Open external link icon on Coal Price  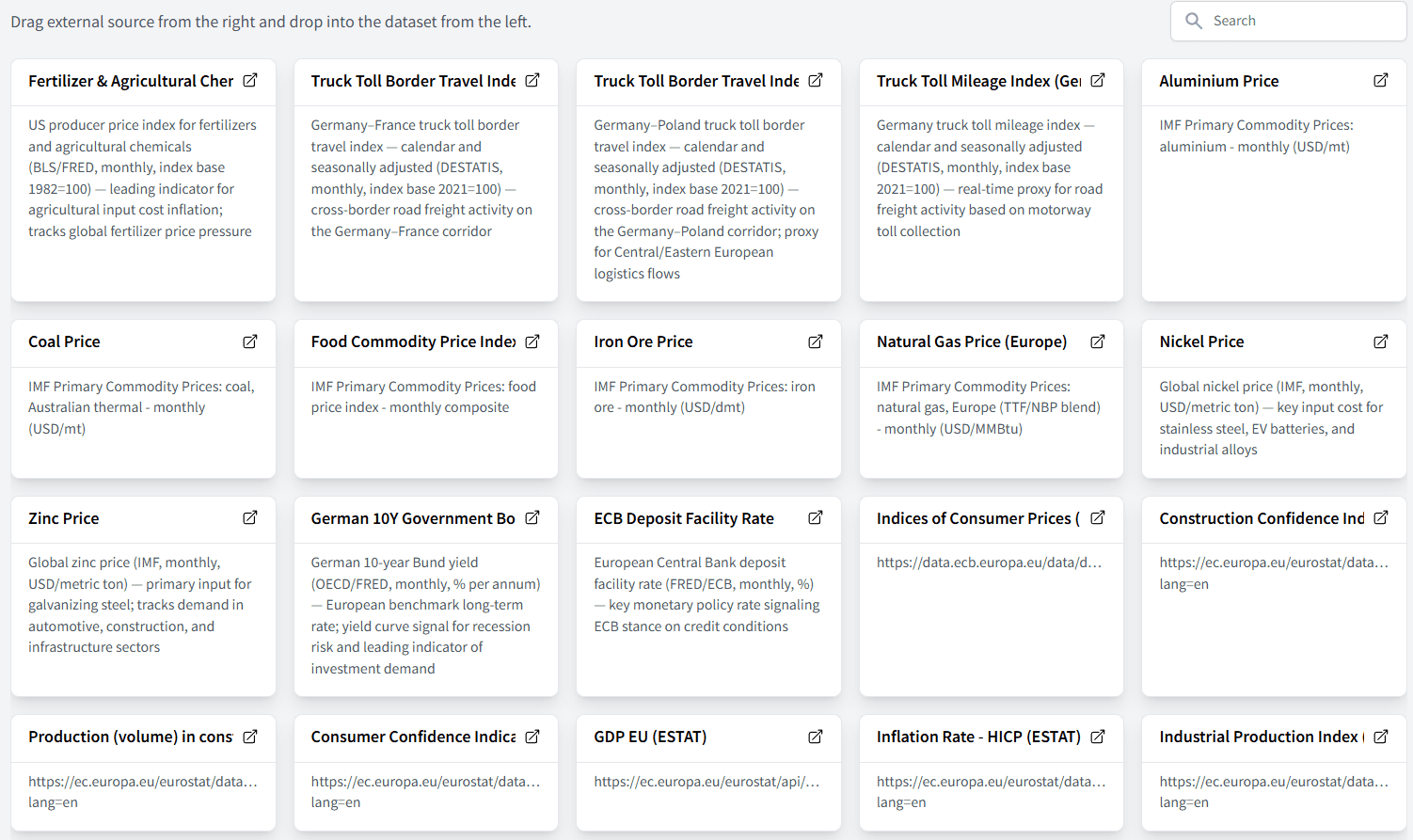click(250, 341)
